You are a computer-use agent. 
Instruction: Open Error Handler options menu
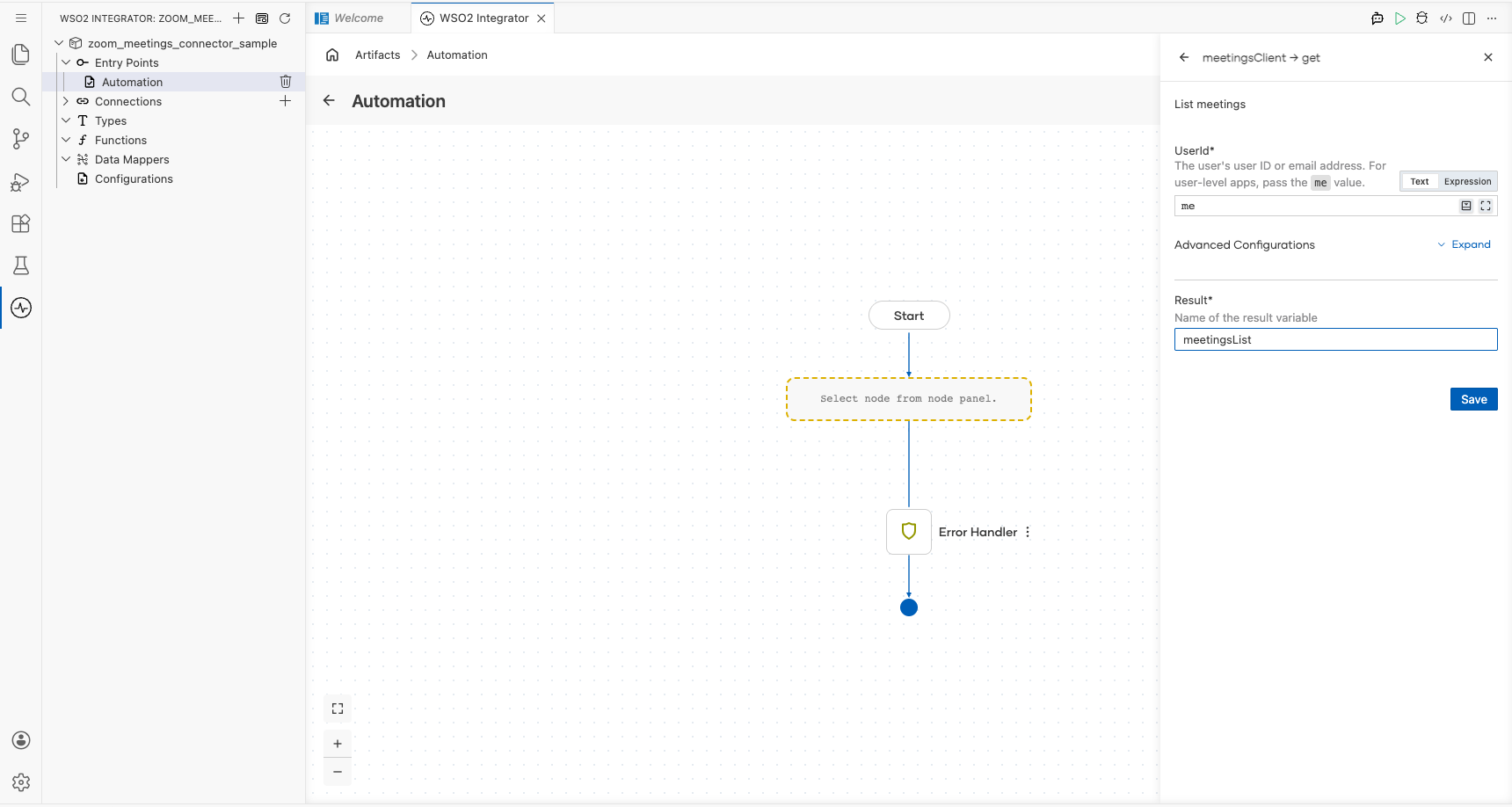(1028, 532)
